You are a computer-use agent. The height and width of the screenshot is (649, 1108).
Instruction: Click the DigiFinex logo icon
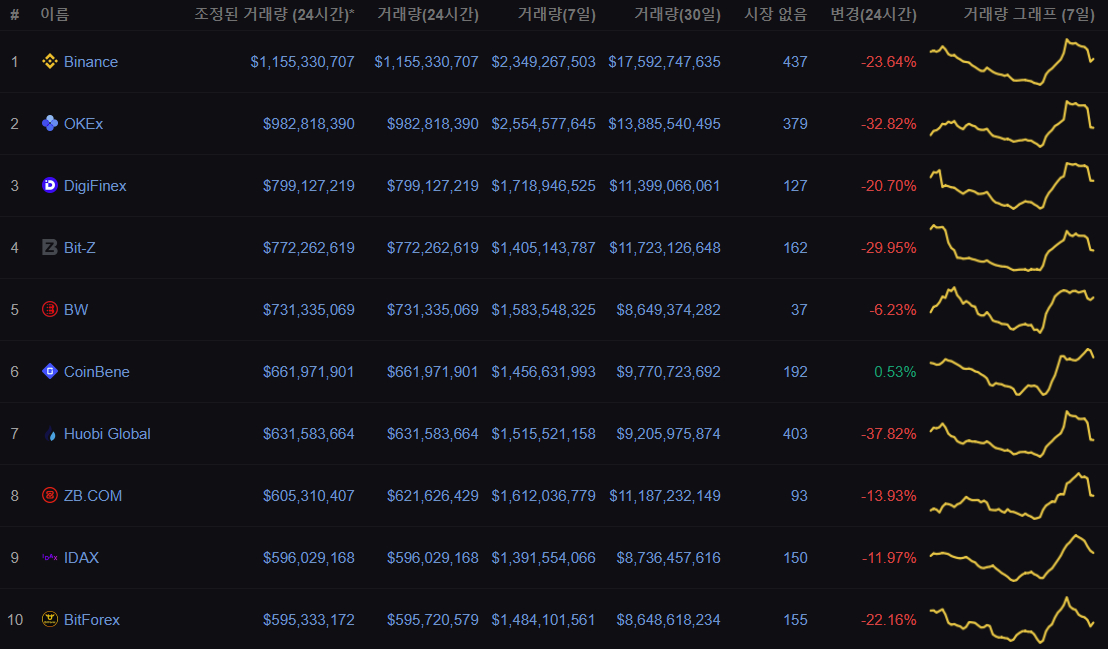click(49, 185)
